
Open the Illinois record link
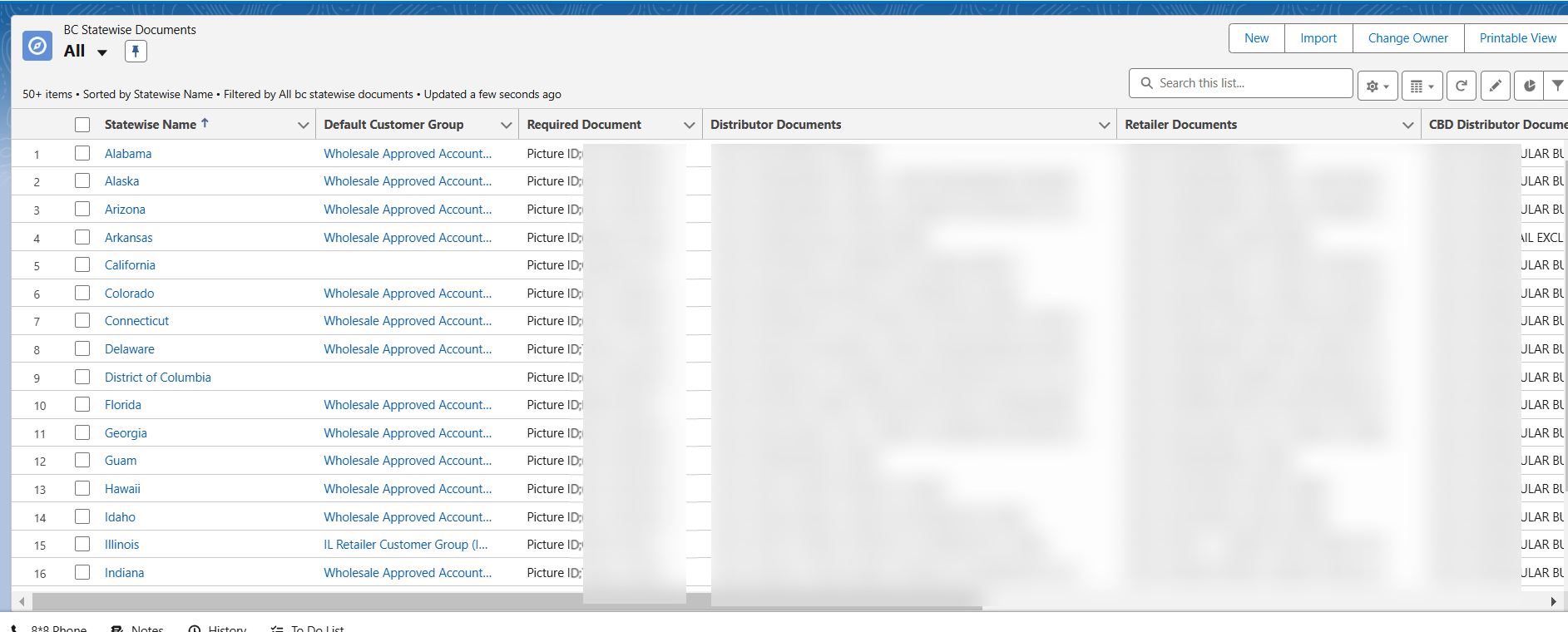tap(121, 545)
